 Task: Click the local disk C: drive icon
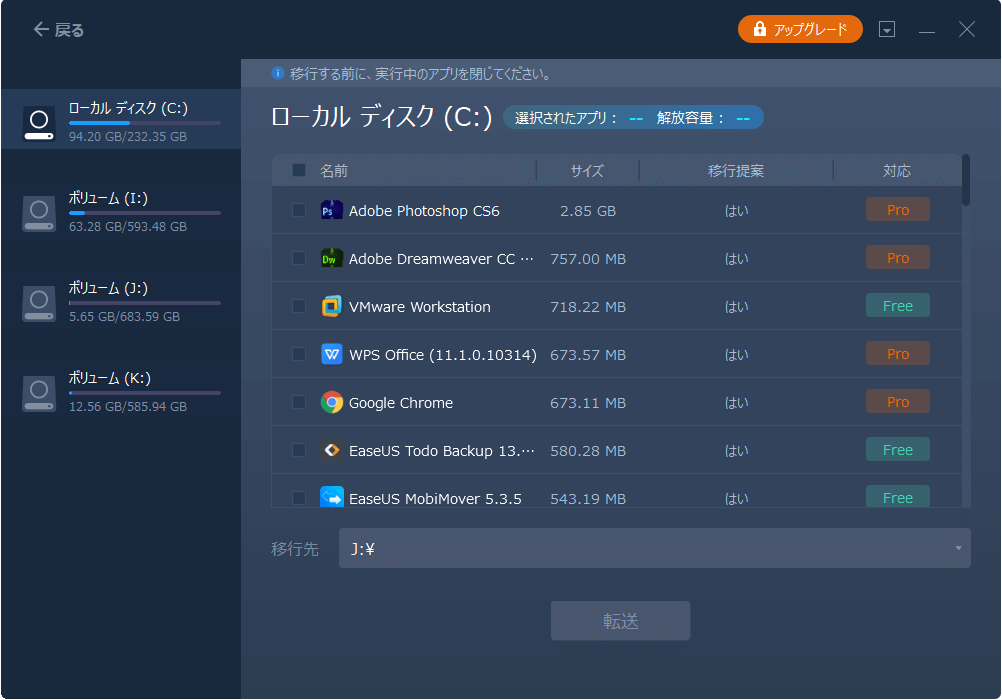[x=39, y=120]
